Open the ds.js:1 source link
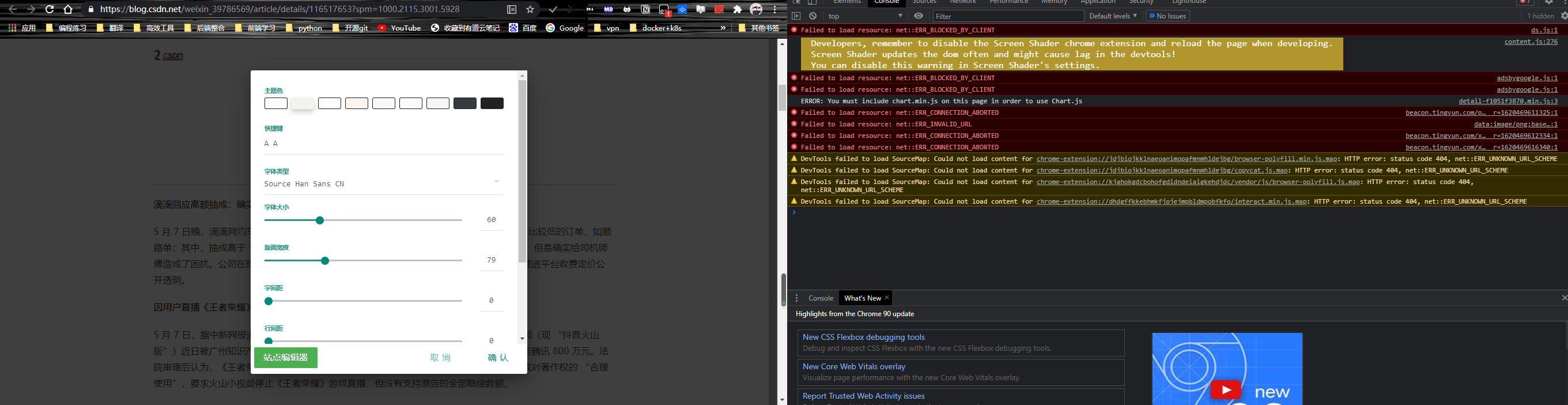Image resolution: width=1568 pixels, height=405 pixels. pyautogui.click(x=1544, y=30)
